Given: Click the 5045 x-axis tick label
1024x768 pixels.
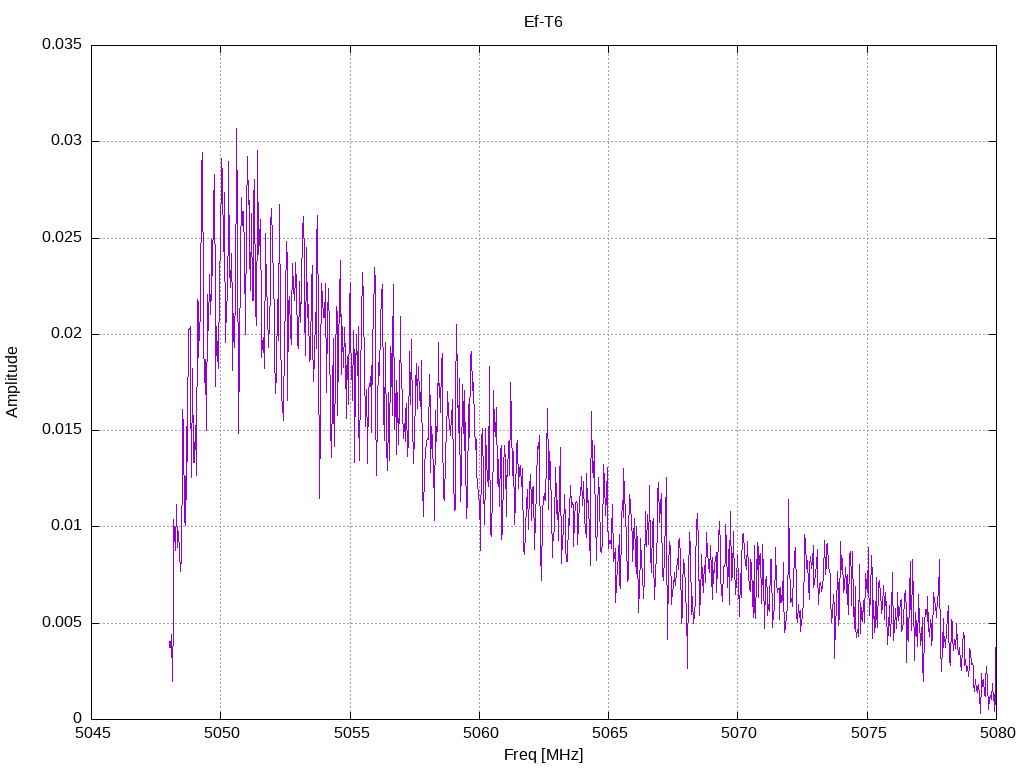Looking at the screenshot, I should [93, 733].
